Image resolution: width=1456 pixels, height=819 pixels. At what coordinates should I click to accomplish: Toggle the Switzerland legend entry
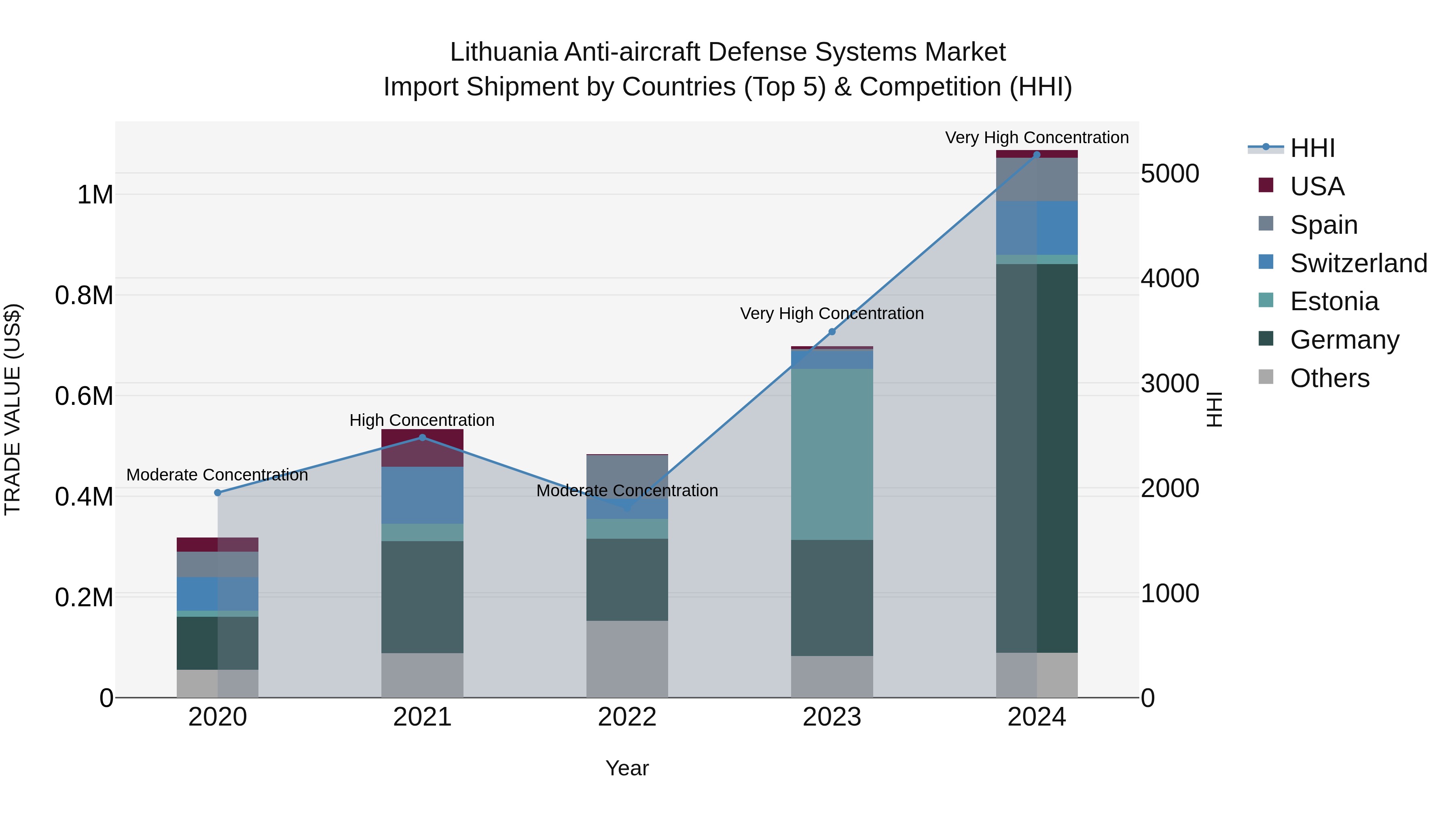click(x=1344, y=263)
